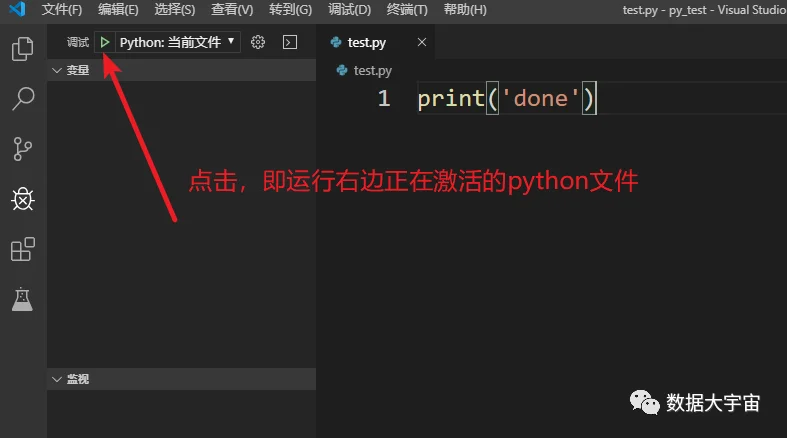Image resolution: width=787 pixels, height=438 pixels.
Task: Open the debug console icon
Action: 290,42
